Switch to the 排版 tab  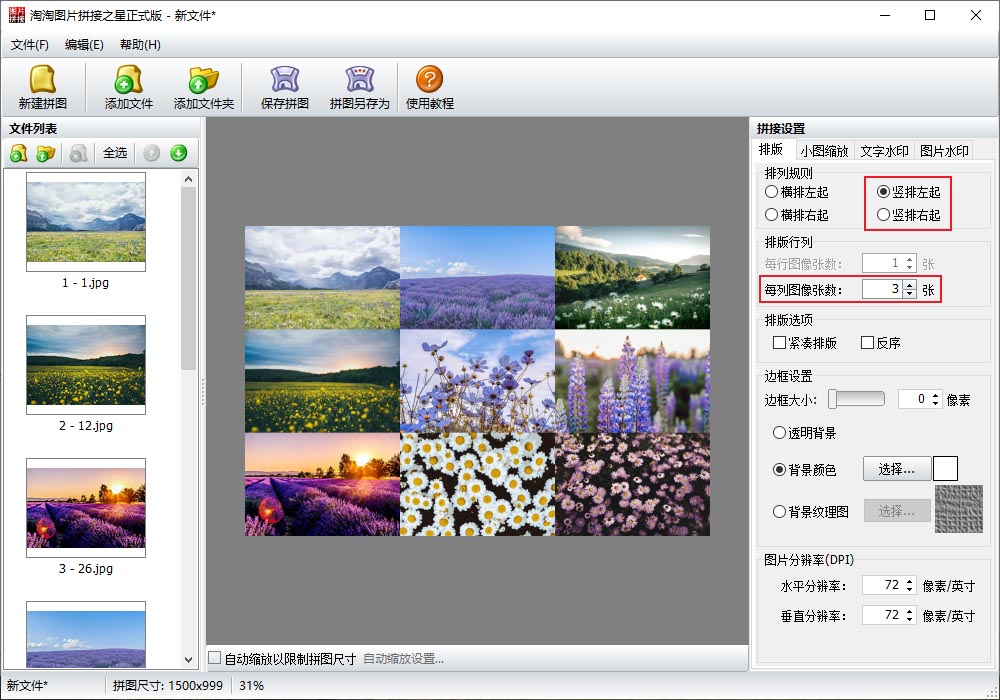[771, 150]
